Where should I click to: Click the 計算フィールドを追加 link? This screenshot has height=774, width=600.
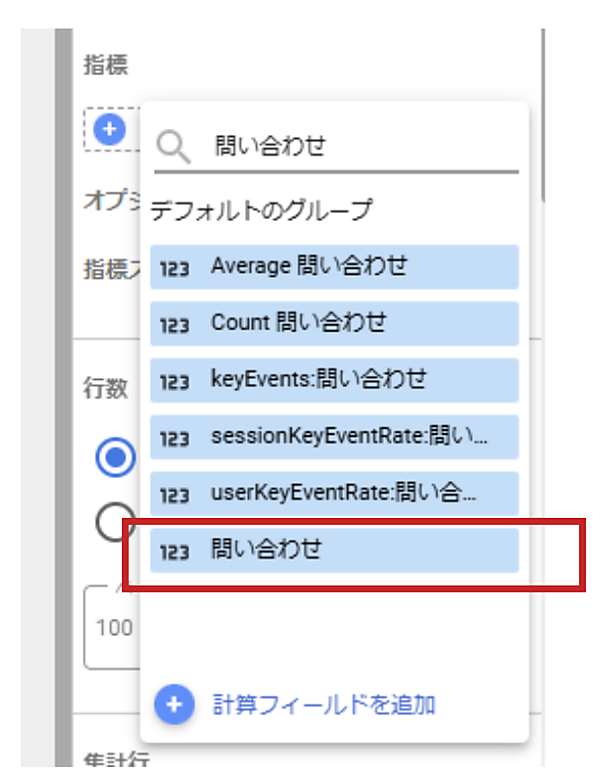(x=324, y=705)
